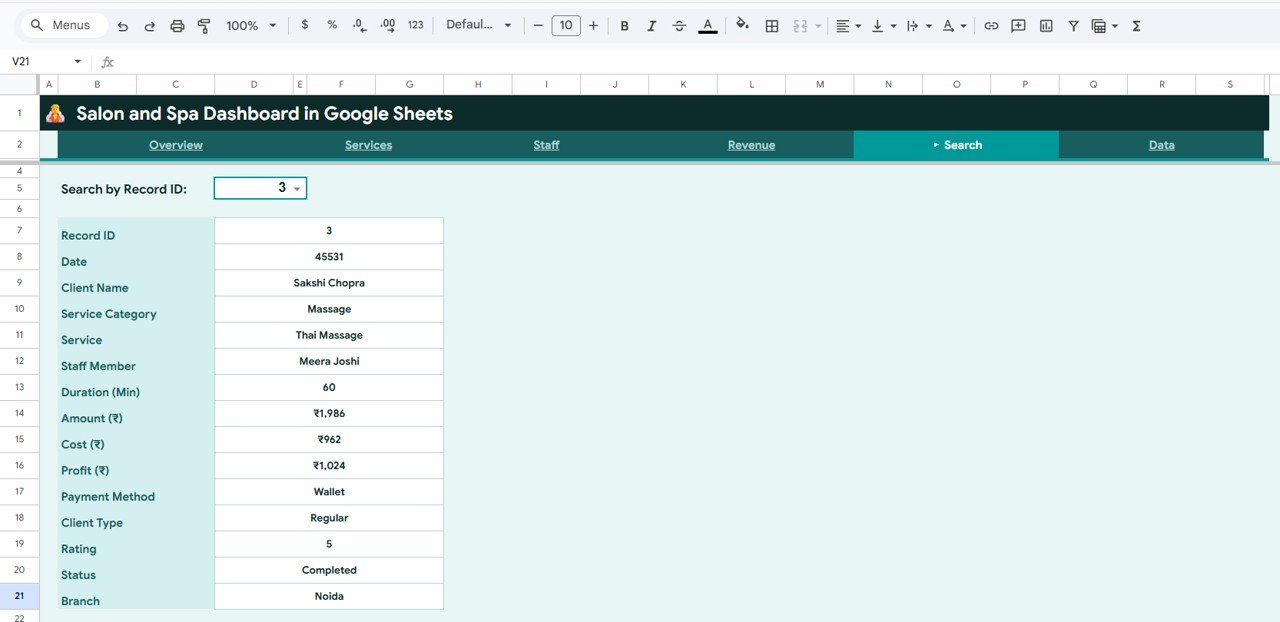Click the Insert link icon

(x=992, y=25)
